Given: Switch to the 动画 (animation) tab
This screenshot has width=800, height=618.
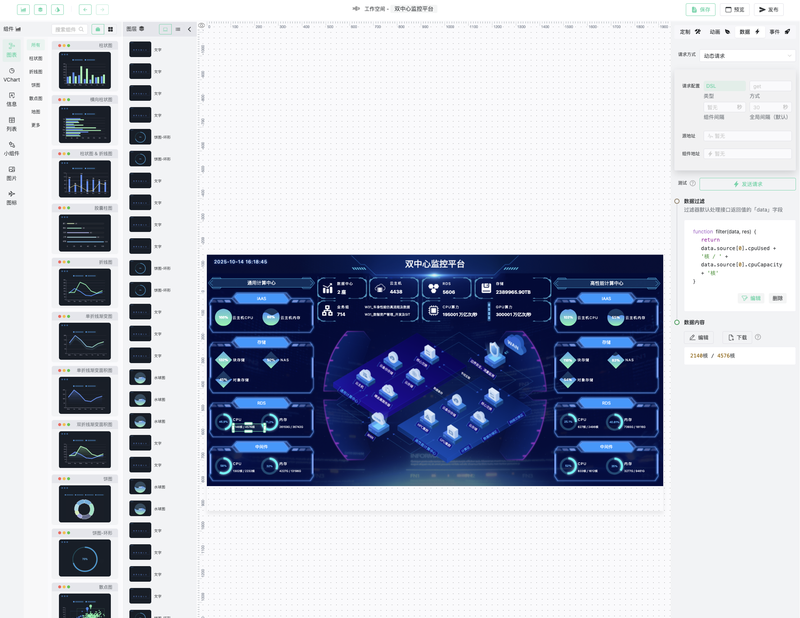Looking at the screenshot, I should point(720,32).
